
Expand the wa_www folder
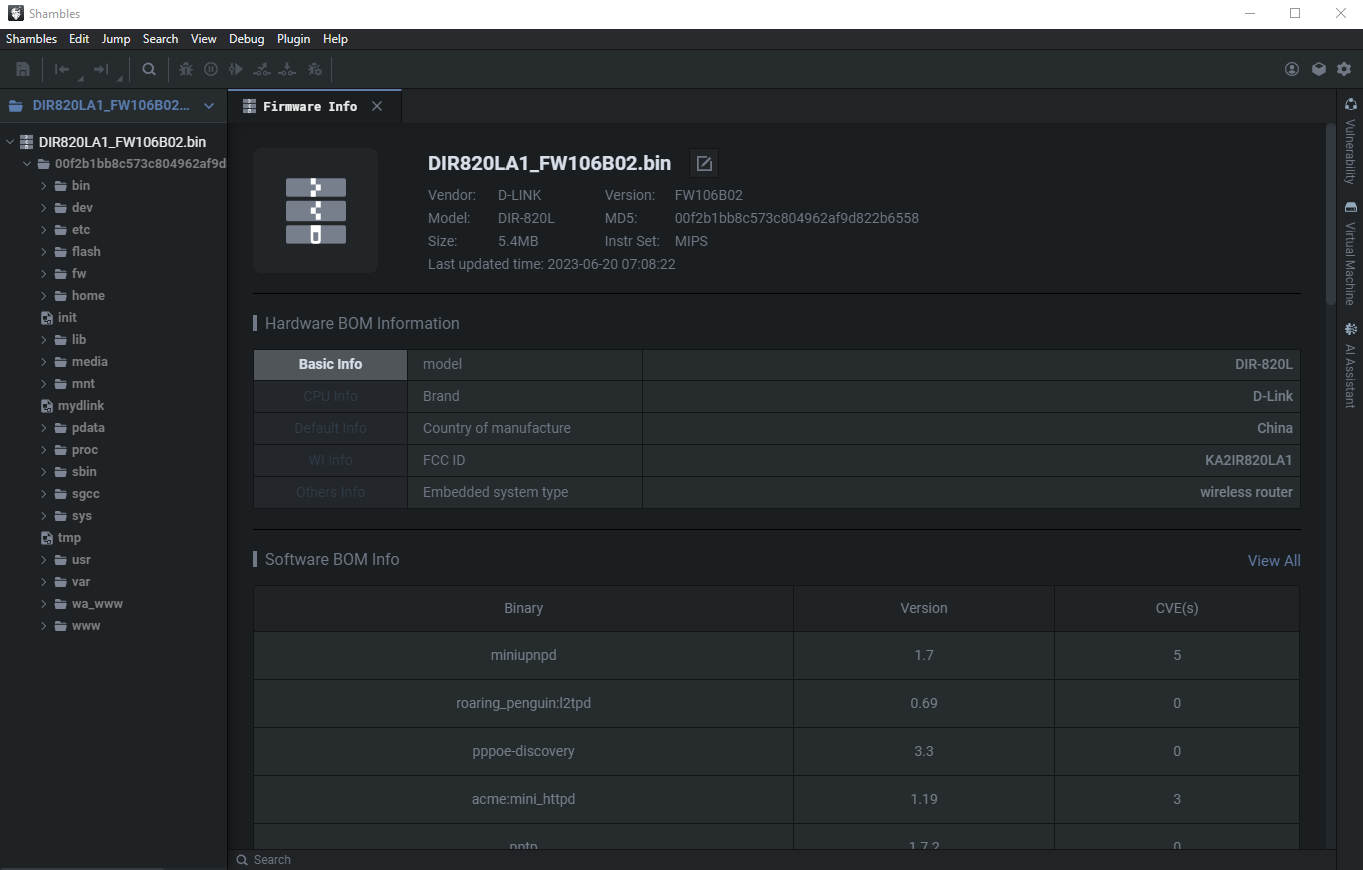click(44, 604)
